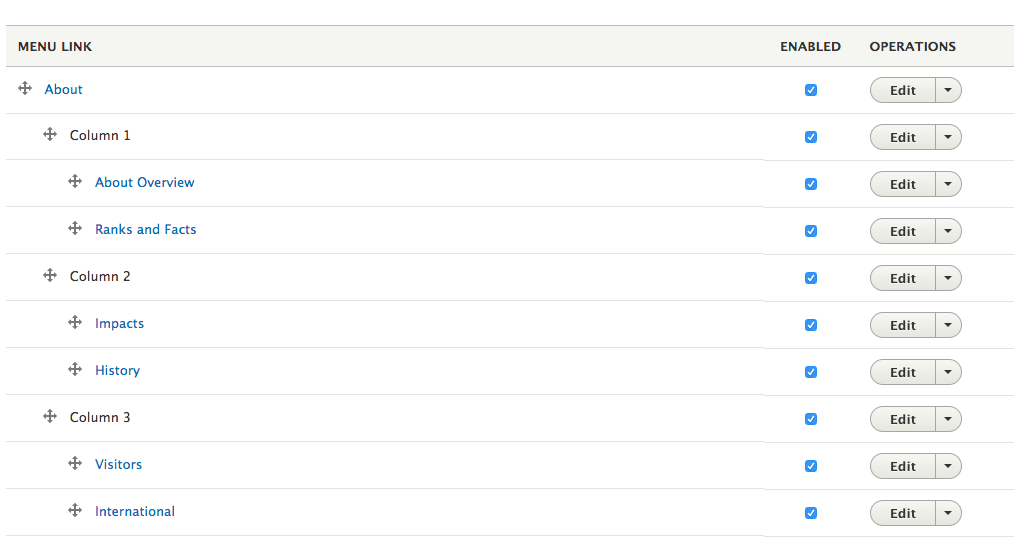Screen dimensions: 1014x538
Task: Click the drag handle next to Column 1
Action: (50, 135)
